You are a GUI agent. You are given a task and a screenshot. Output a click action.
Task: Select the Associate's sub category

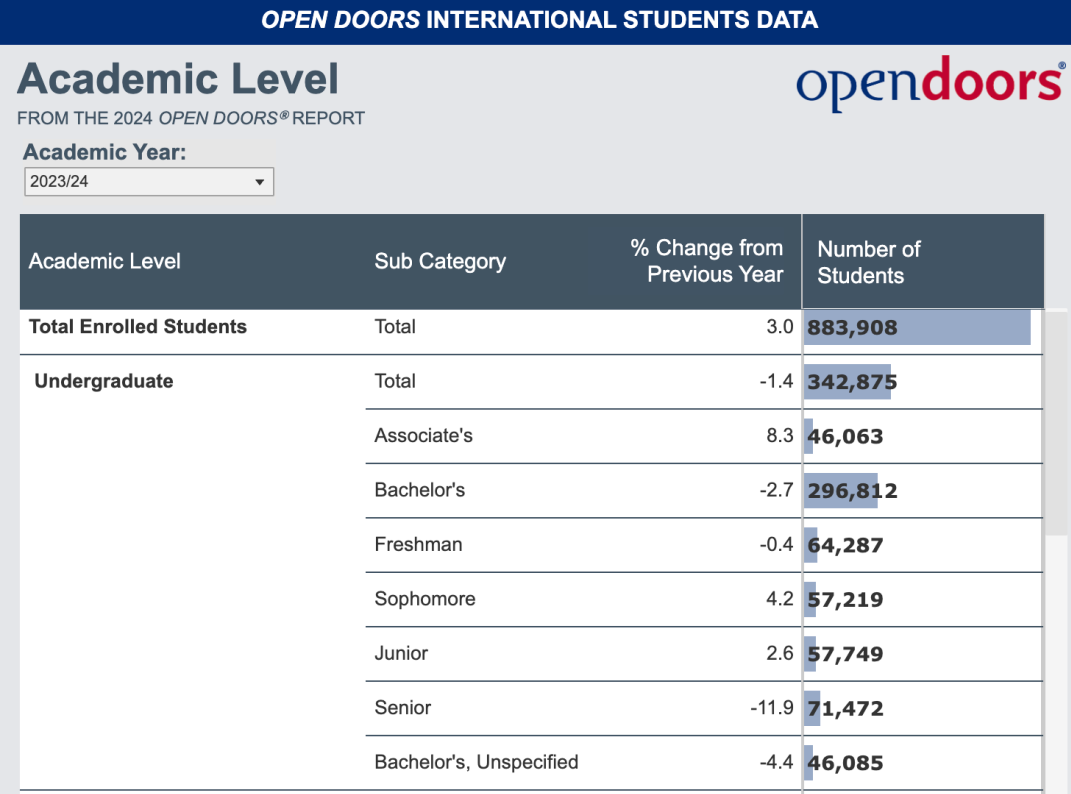click(x=423, y=435)
